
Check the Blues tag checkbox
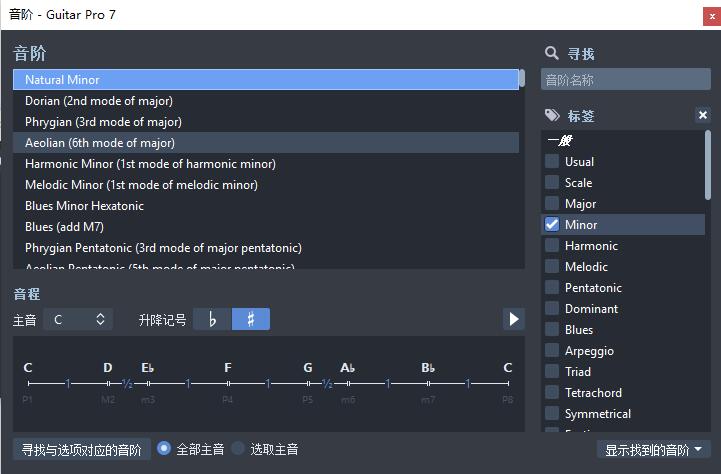(x=552, y=330)
